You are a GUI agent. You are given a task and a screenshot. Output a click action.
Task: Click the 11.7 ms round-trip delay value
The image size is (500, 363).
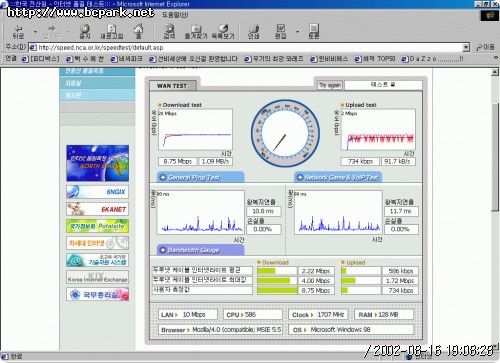click(401, 211)
